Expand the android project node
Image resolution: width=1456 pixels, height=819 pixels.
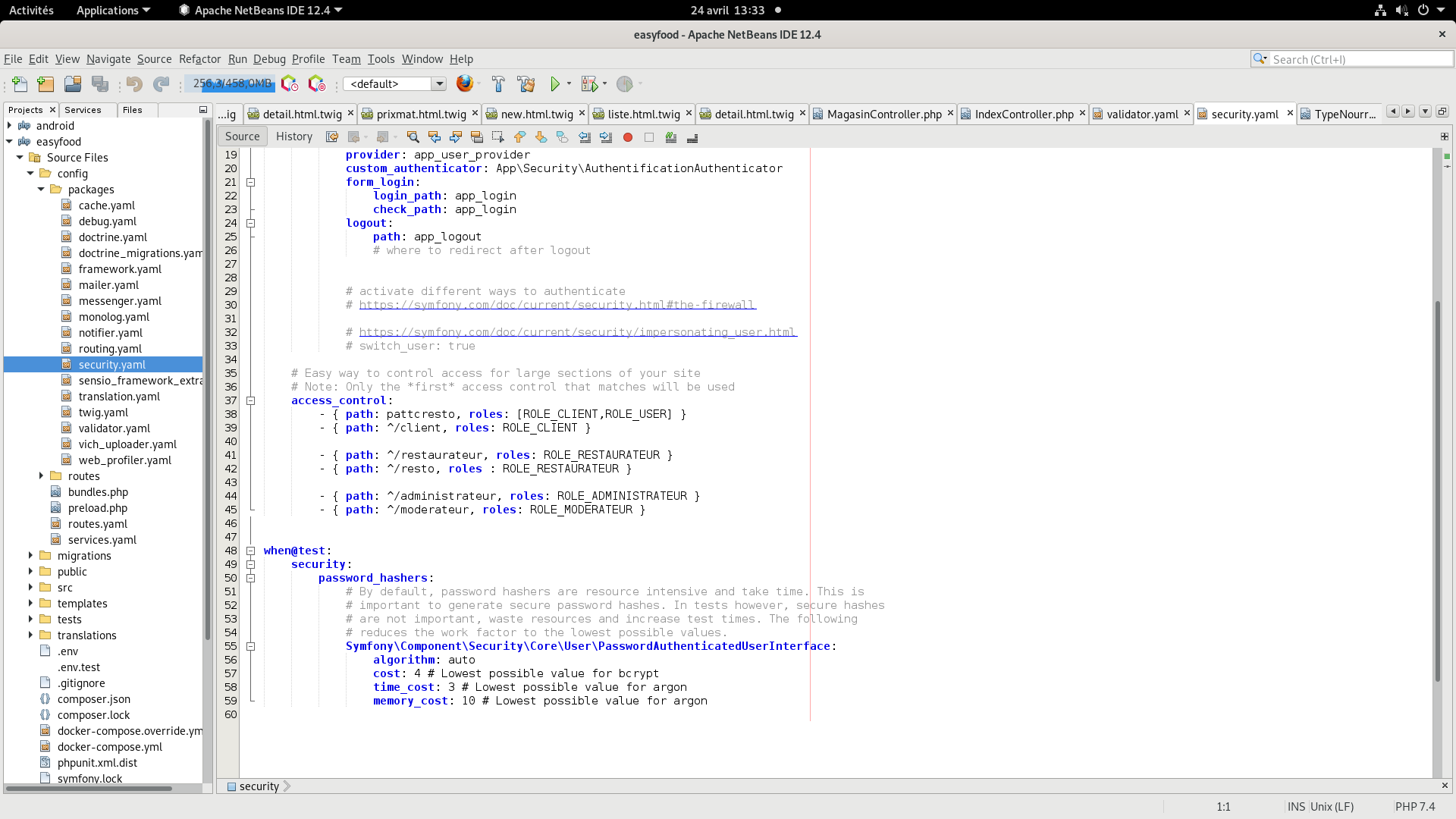[9, 126]
